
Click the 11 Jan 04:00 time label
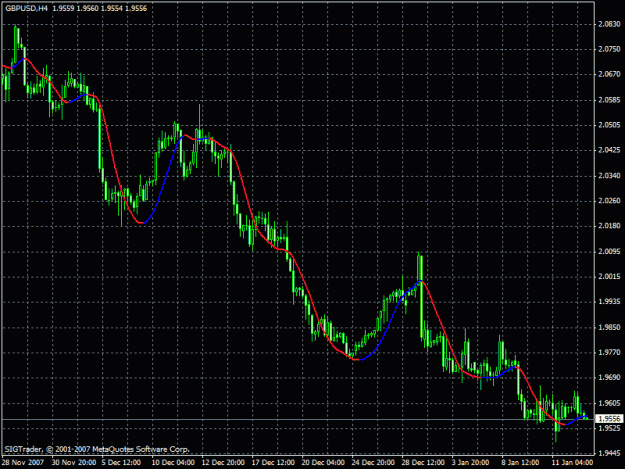tap(573, 463)
